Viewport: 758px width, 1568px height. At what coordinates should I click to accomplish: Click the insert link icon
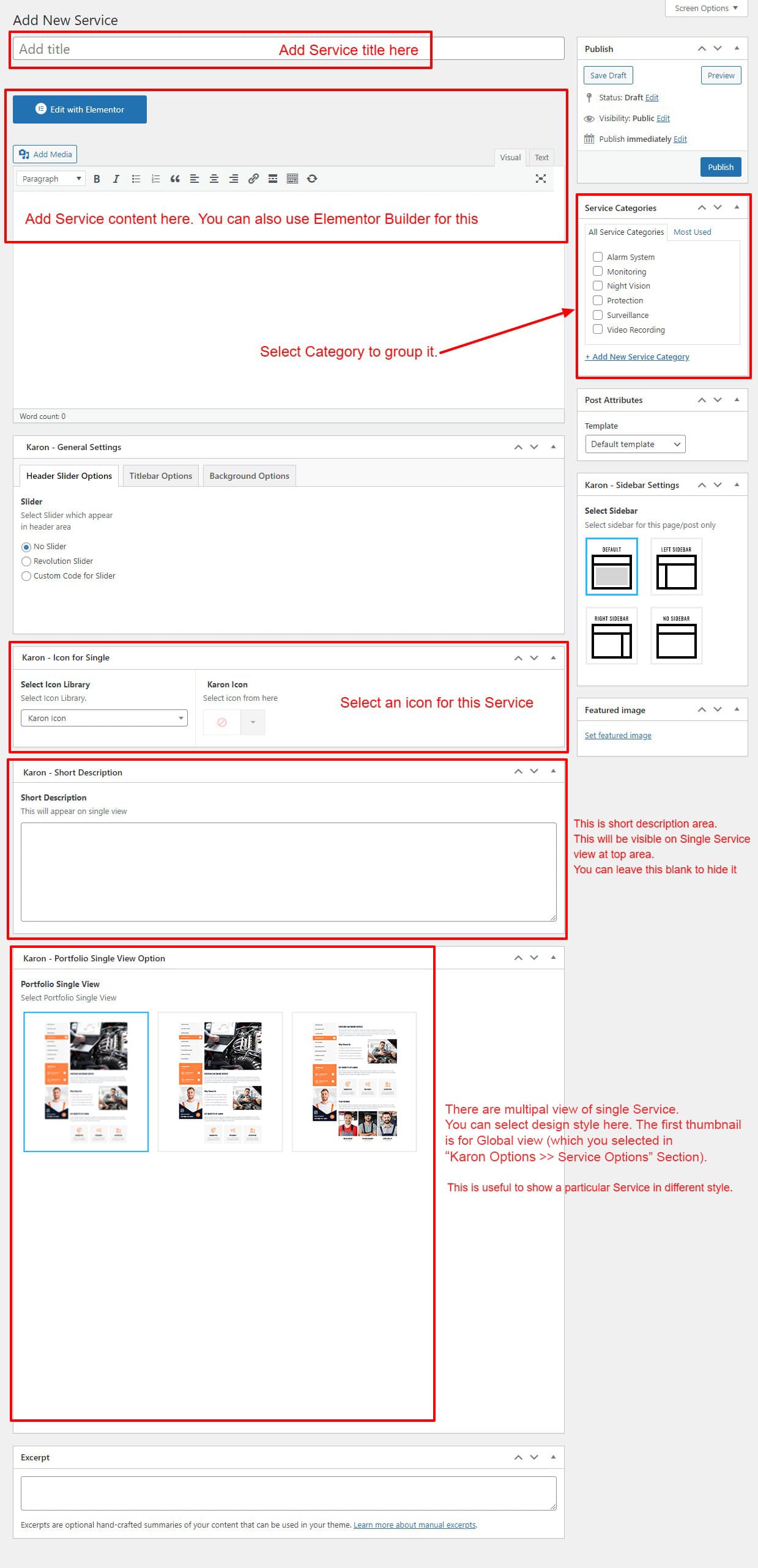[253, 179]
